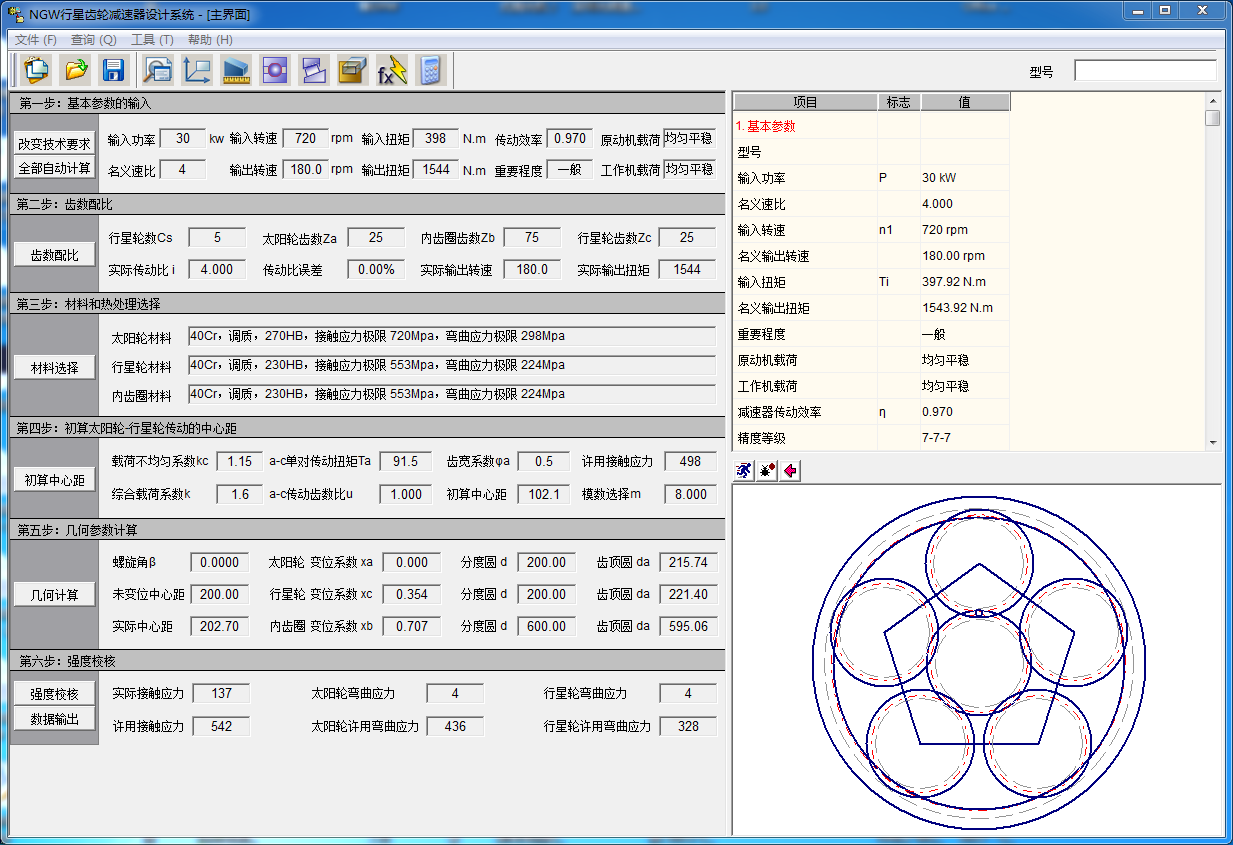The width and height of the screenshot is (1233, 845).
Task: Click the 材料选择 button
Action: tap(55, 368)
